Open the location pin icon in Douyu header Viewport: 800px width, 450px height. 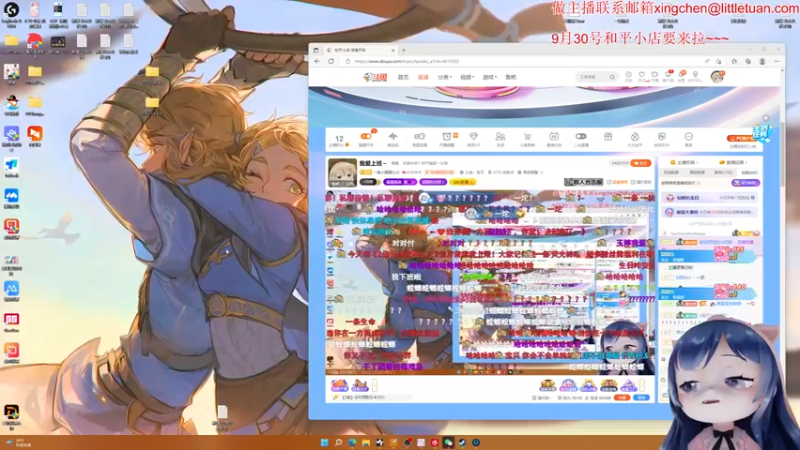(695, 76)
